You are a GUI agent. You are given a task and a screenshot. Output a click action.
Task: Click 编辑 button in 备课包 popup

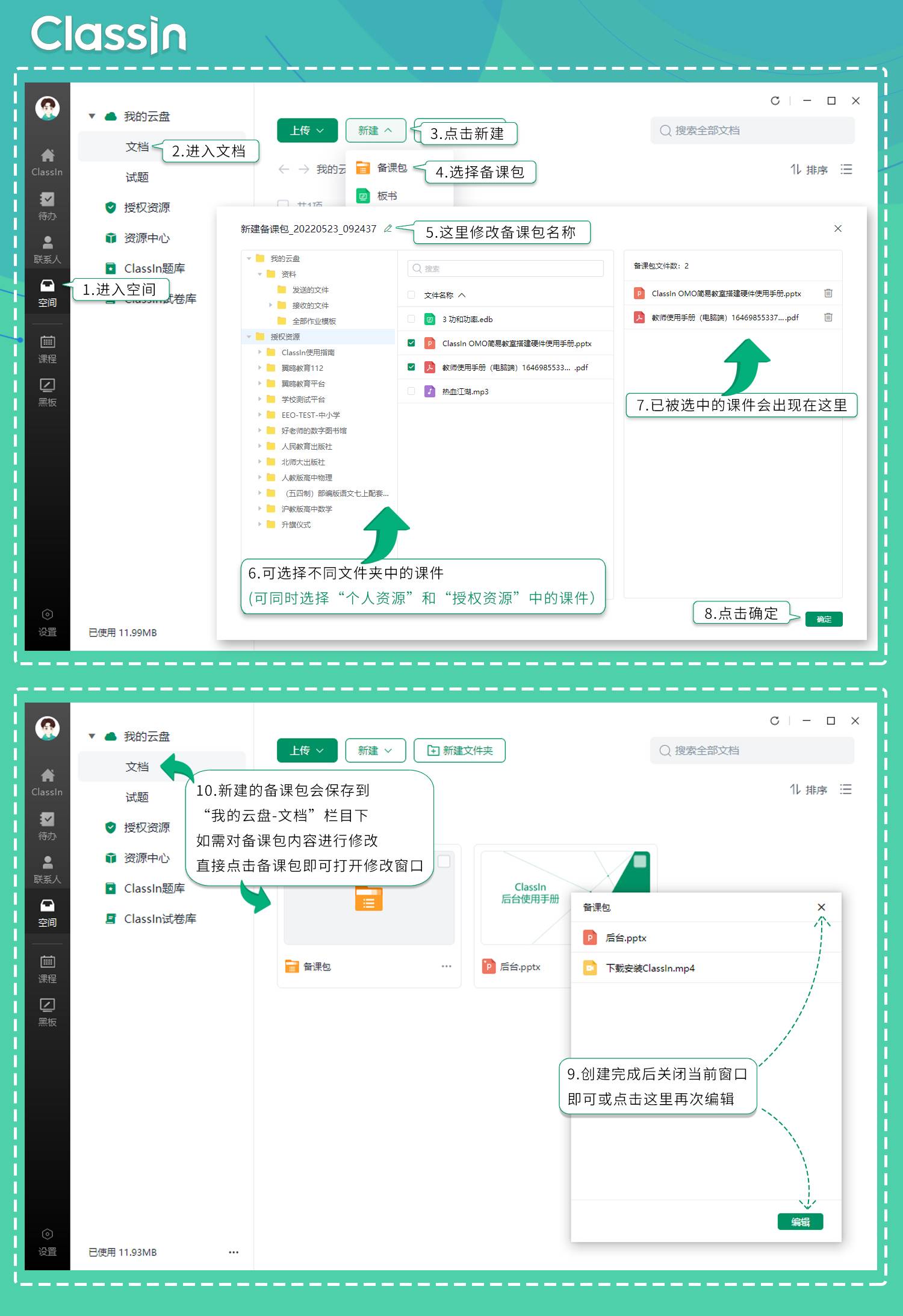point(800,1221)
